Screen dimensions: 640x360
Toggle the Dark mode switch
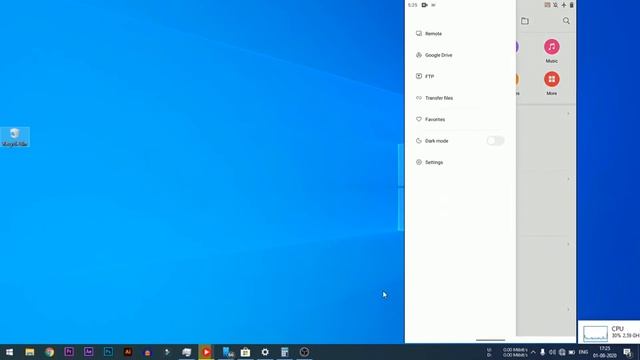click(495, 141)
